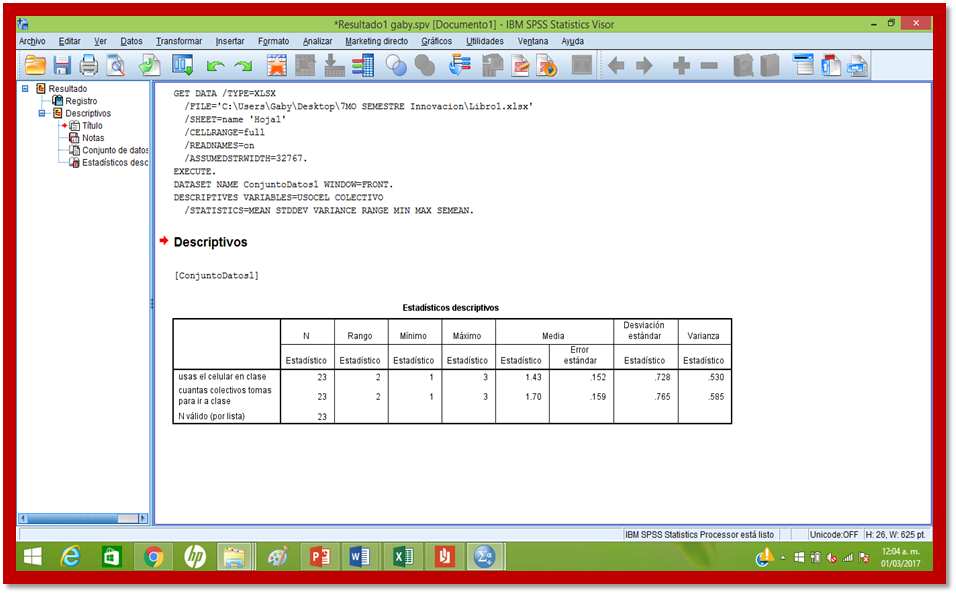Click the Variables icon with colored bars
The image size is (956, 594).
coord(363,65)
